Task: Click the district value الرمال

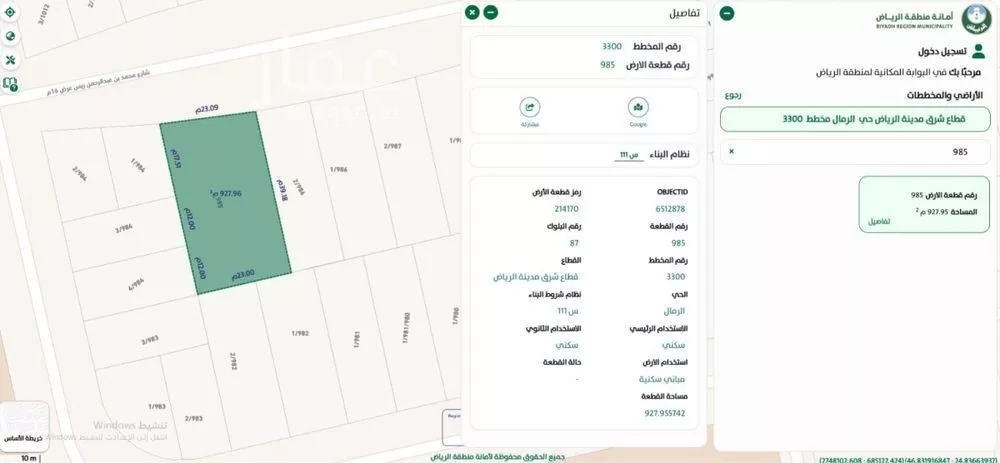Action: (x=674, y=311)
